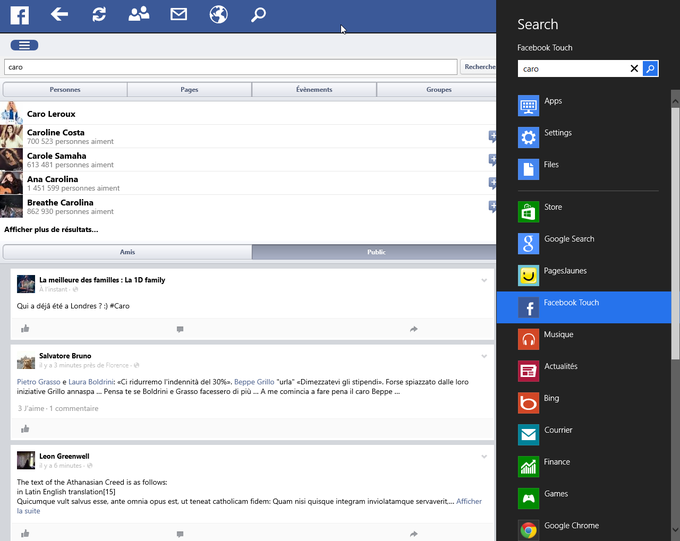Screen dimensions: 680x541
Task: Comment on Leon Greenwell's post
Action: 180,534
